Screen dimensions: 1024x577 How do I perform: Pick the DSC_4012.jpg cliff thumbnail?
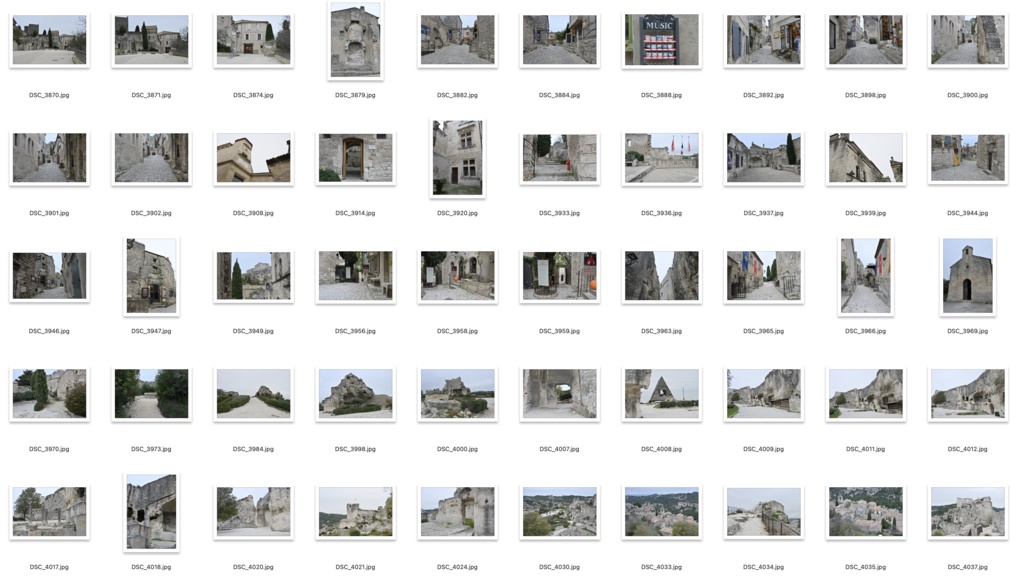(x=968, y=394)
